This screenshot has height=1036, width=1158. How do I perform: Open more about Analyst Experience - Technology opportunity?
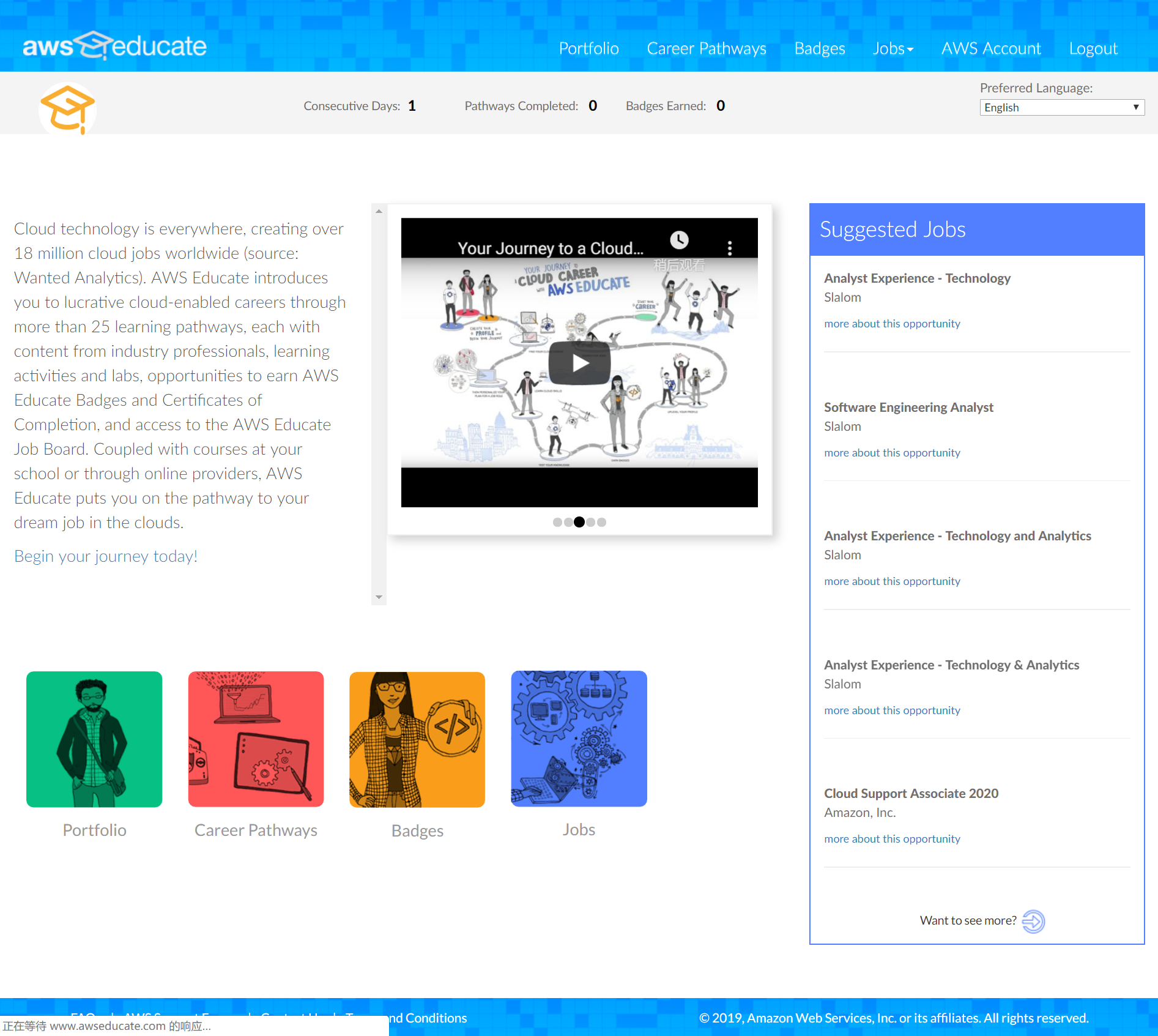pyautogui.click(x=892, y=323)
